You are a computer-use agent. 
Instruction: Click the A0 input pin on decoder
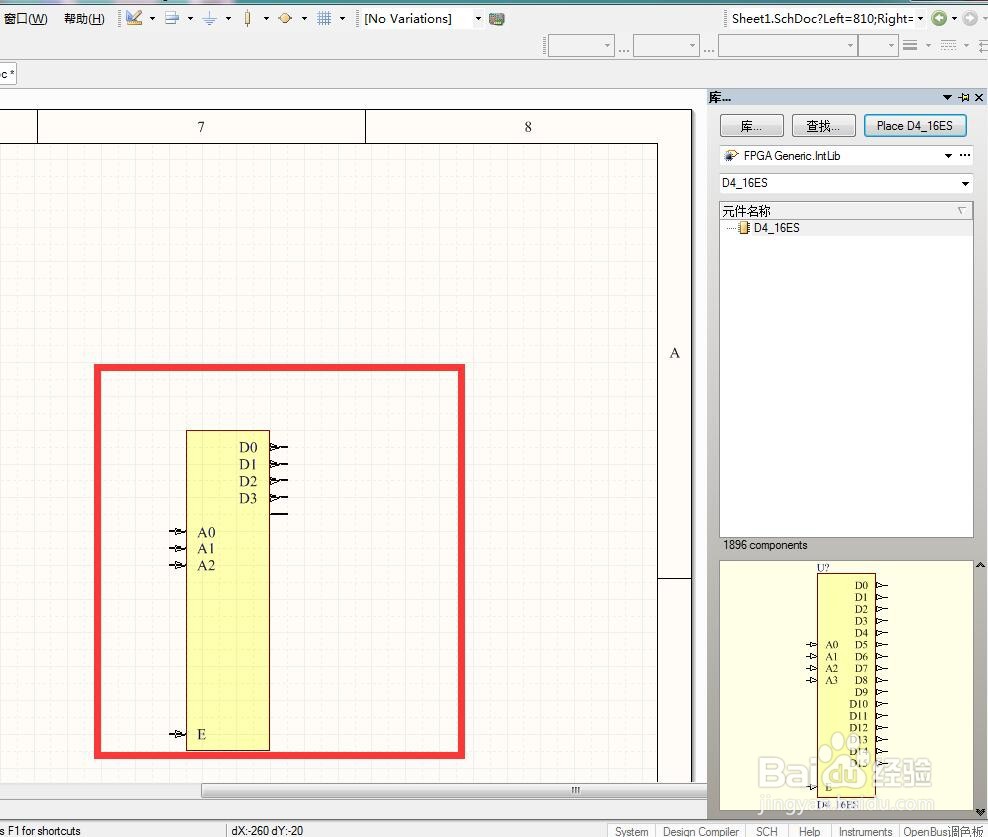click(x=178, y=532)
